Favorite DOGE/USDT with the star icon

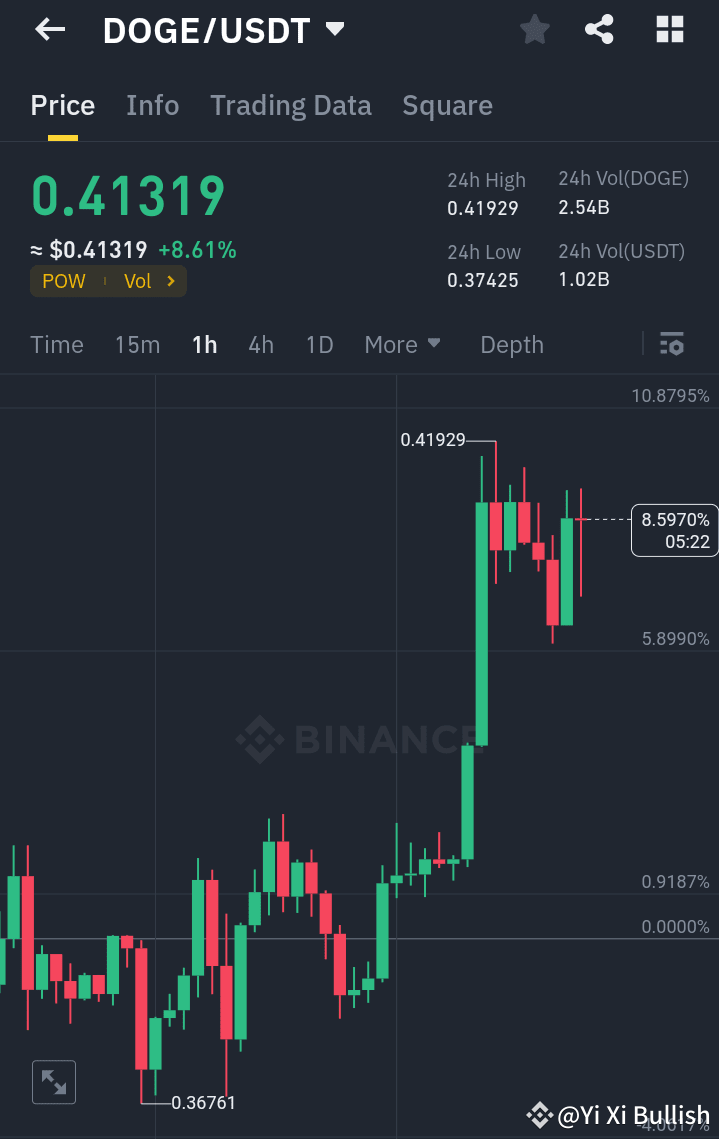533,29
